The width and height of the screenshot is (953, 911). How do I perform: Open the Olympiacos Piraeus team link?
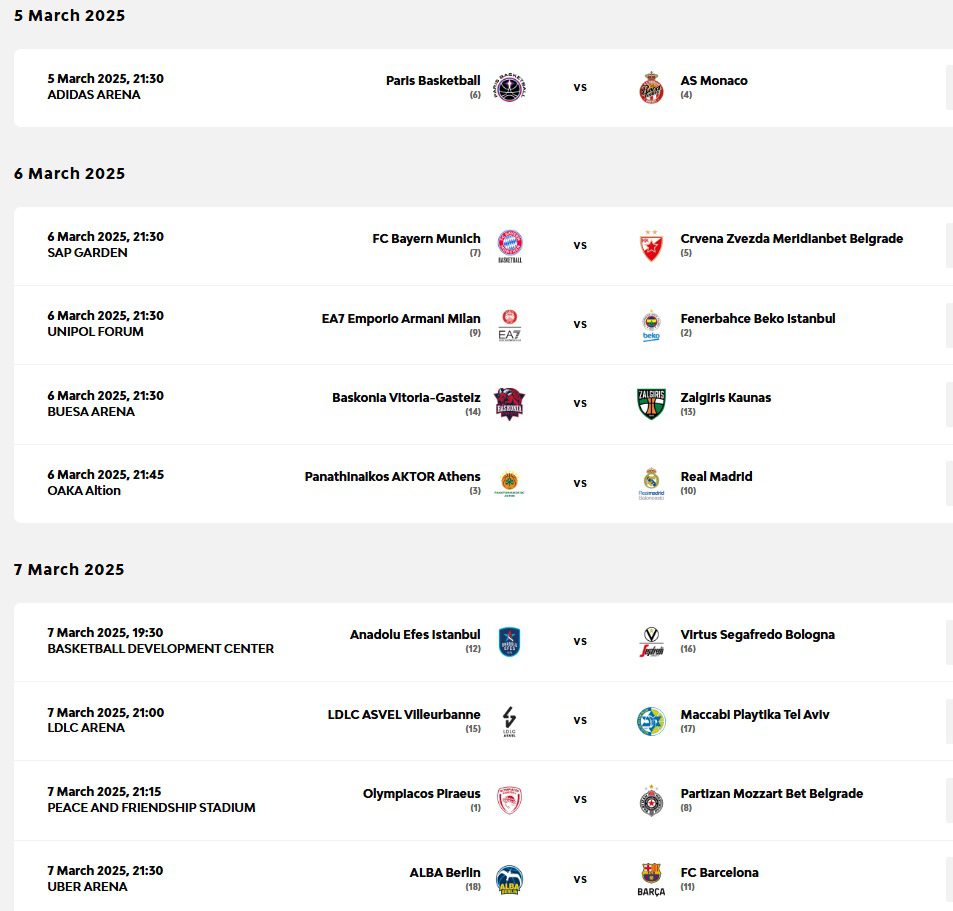click(421, 794)
